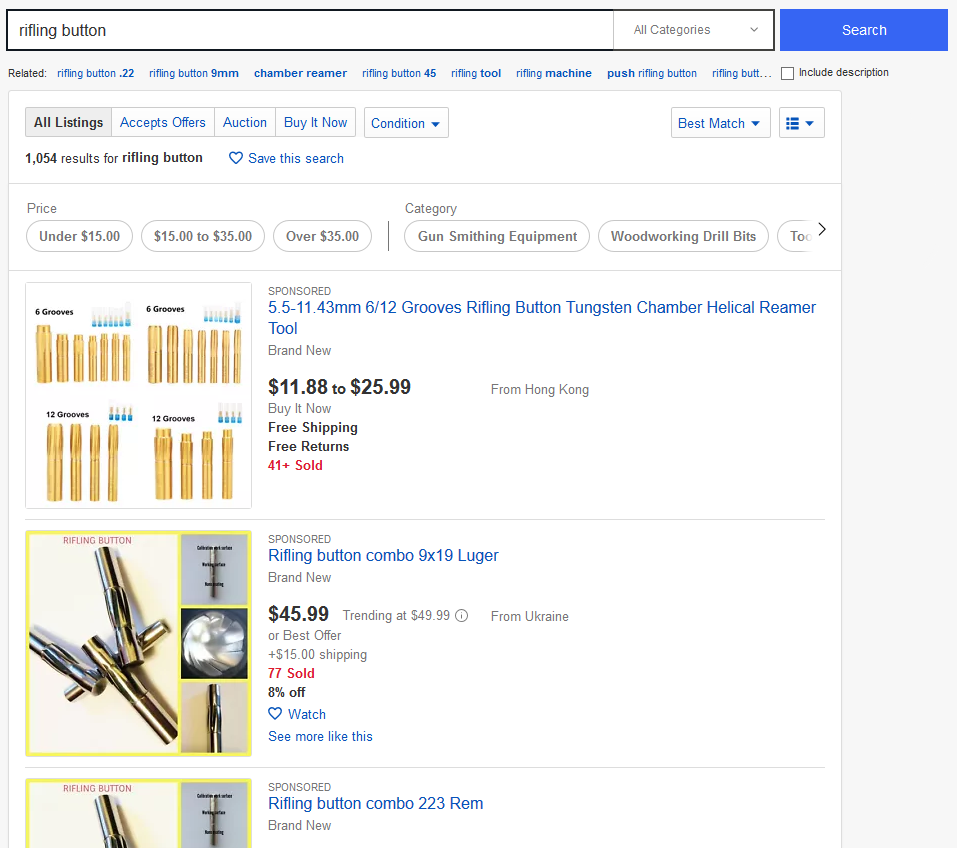Filter by Gun Smithing Equipment category
957x848 pixels.
pyautogui.click(x=497, y=236)
